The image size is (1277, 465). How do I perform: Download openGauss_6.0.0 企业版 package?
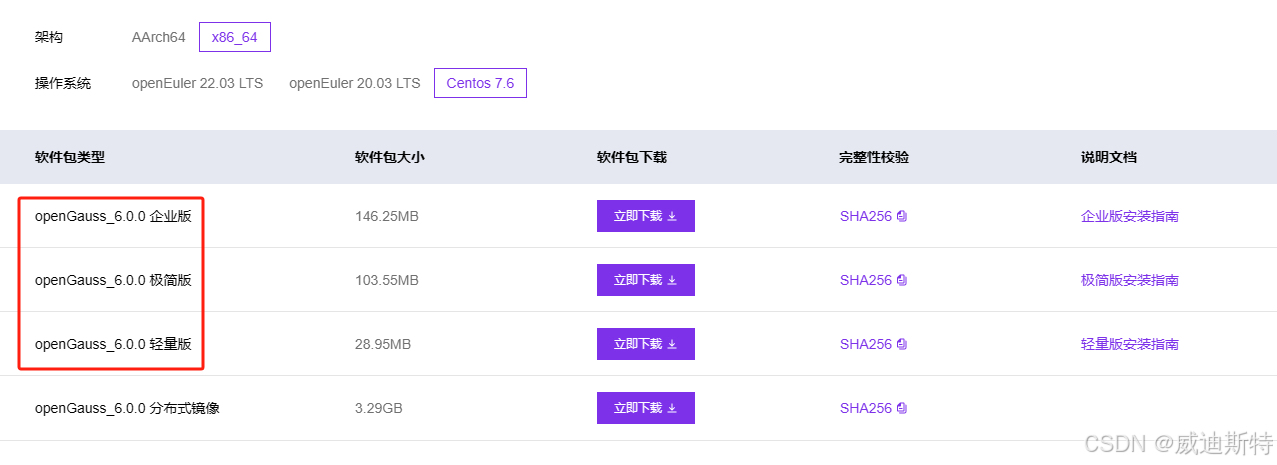click(645, 216)
